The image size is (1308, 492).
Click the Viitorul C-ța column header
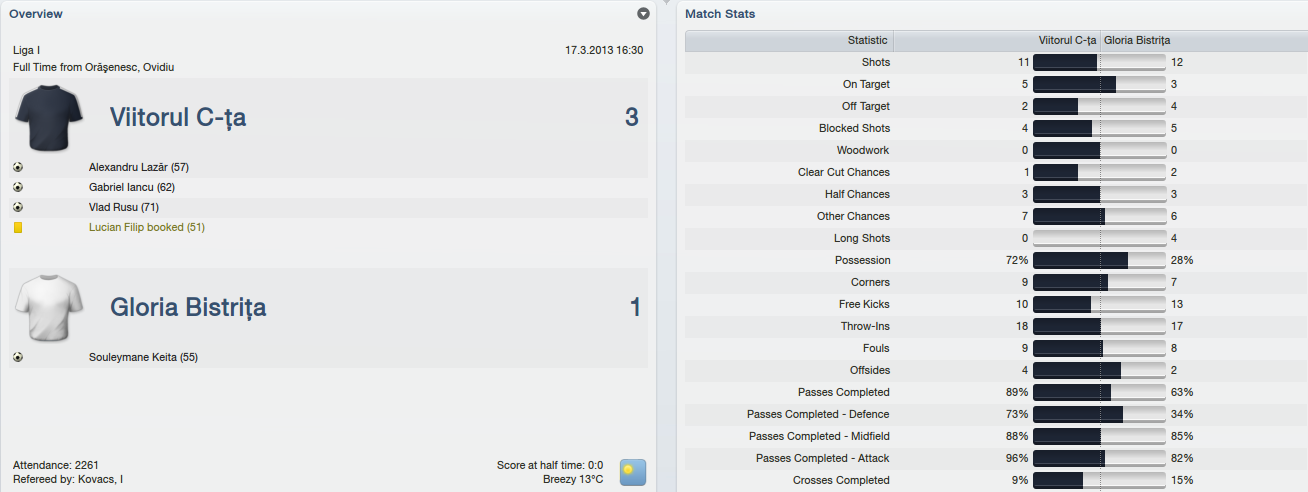(997, 41)
